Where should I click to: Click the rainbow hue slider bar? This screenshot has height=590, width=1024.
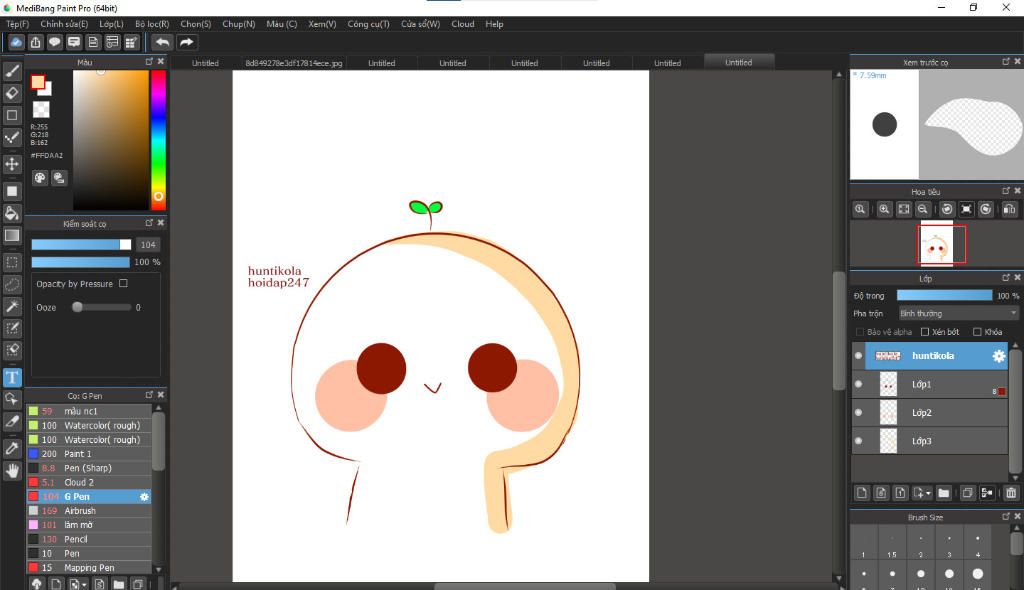tap(158, 135)
